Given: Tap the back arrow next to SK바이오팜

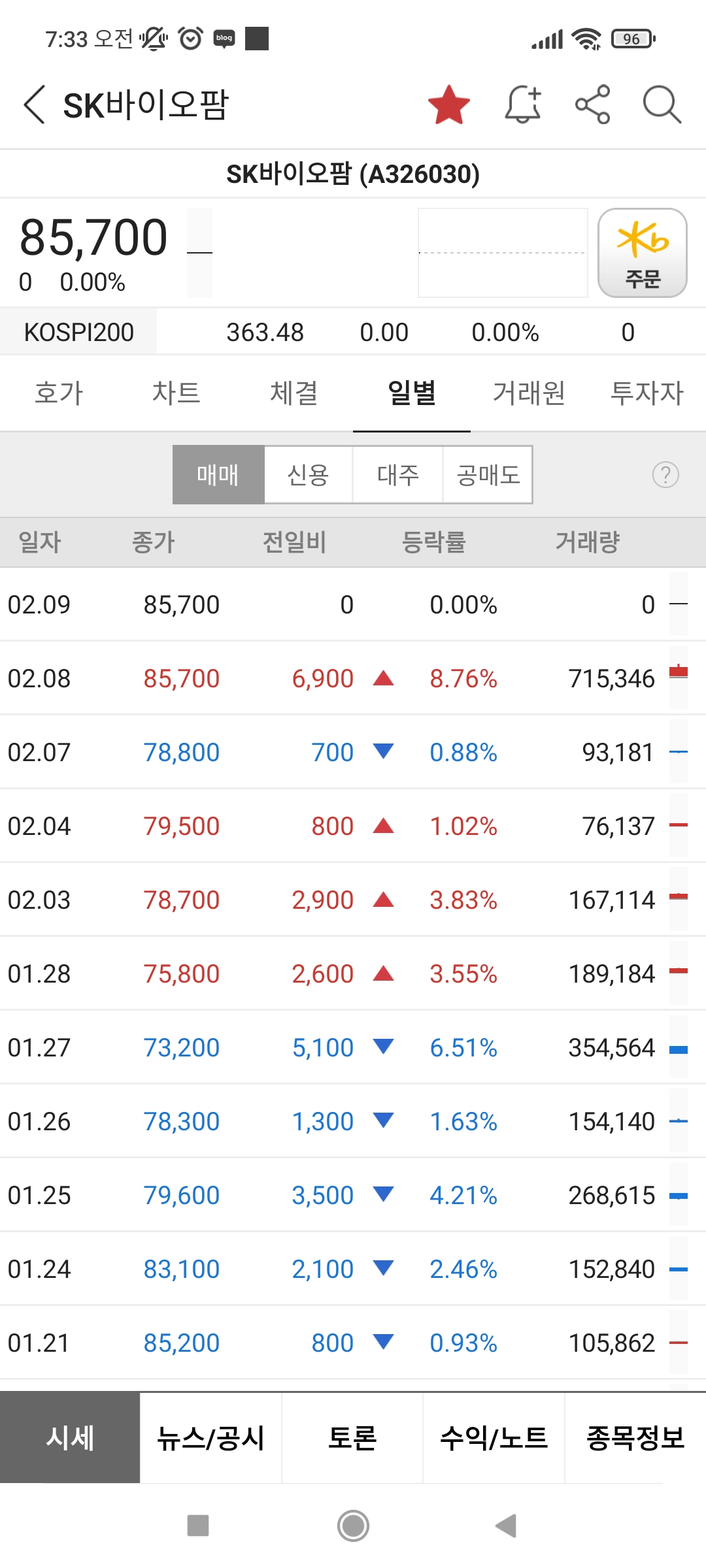Looking at the screenshot, I should pyautogui.click(x=34, y=105).
